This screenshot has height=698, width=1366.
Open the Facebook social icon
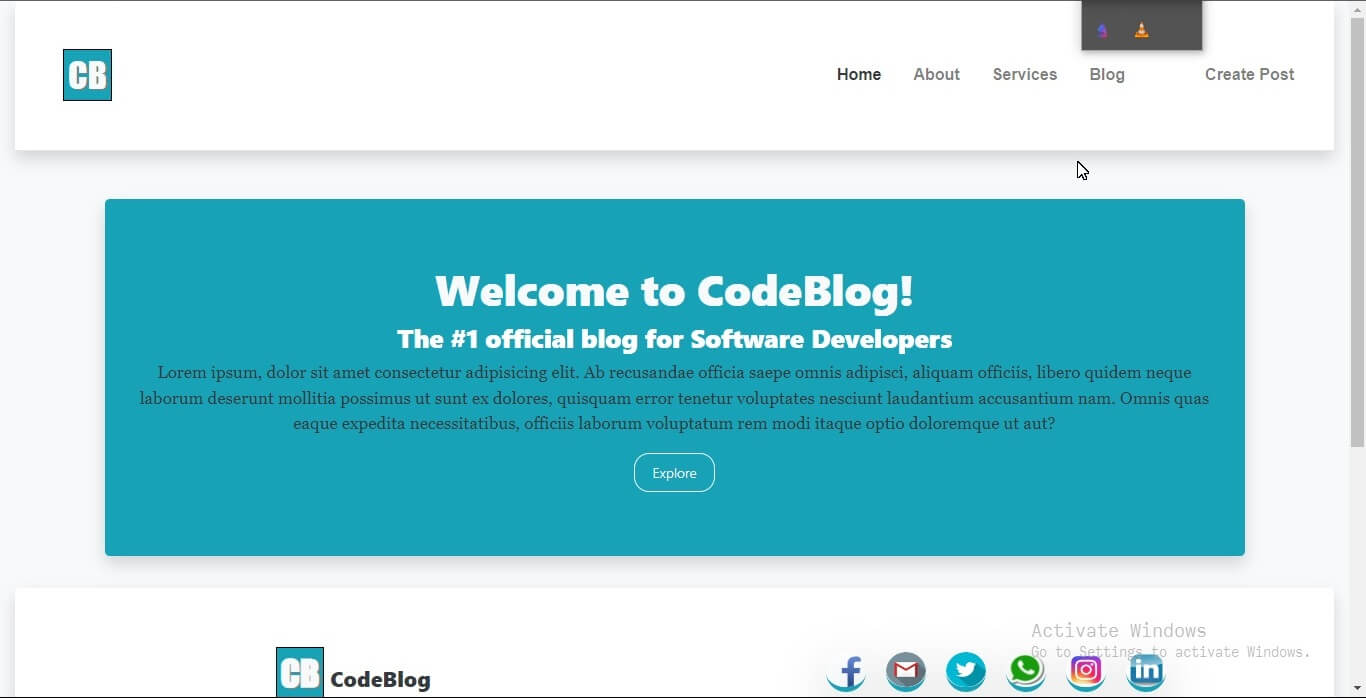846,671
